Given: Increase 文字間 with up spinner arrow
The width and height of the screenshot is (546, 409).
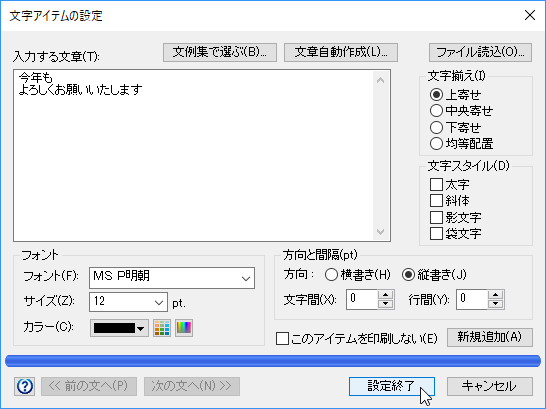Looking at the screenshot, I should 385,295.
